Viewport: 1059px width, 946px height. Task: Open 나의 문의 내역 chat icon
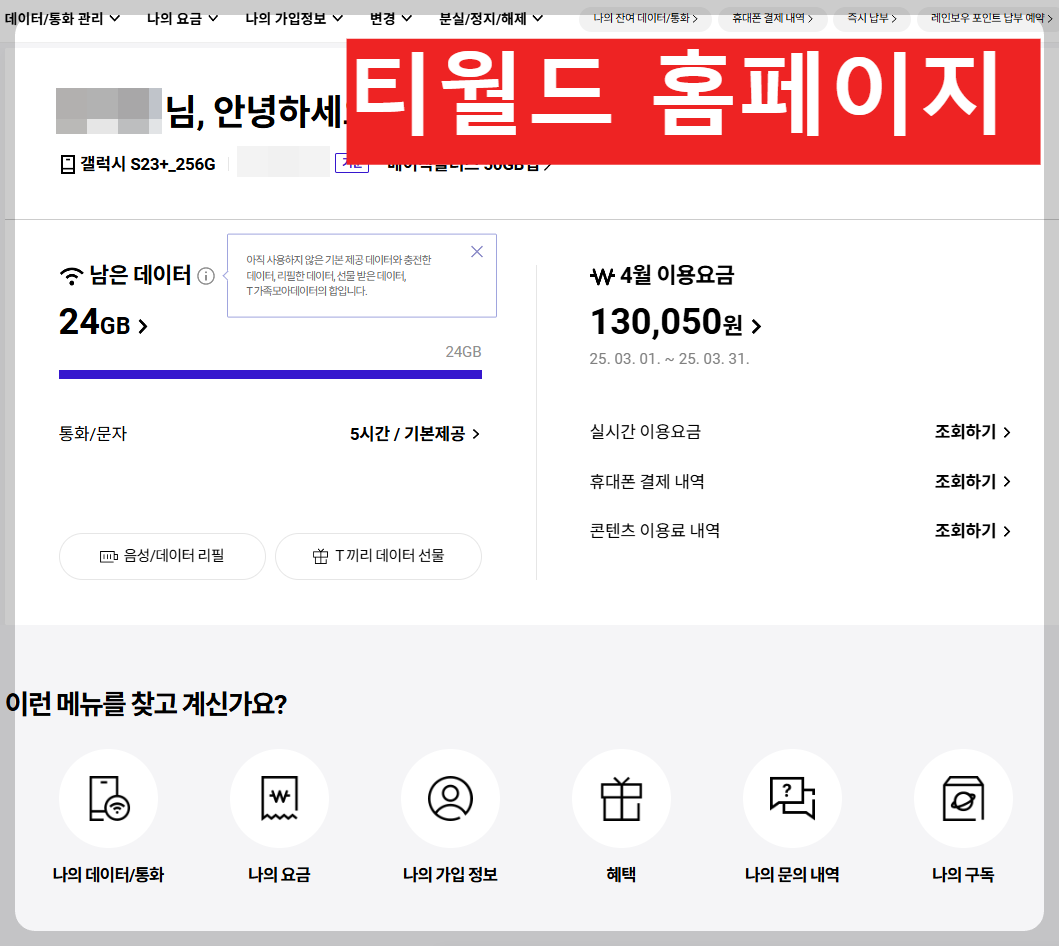pyautogui.click(x=792, y=798)
